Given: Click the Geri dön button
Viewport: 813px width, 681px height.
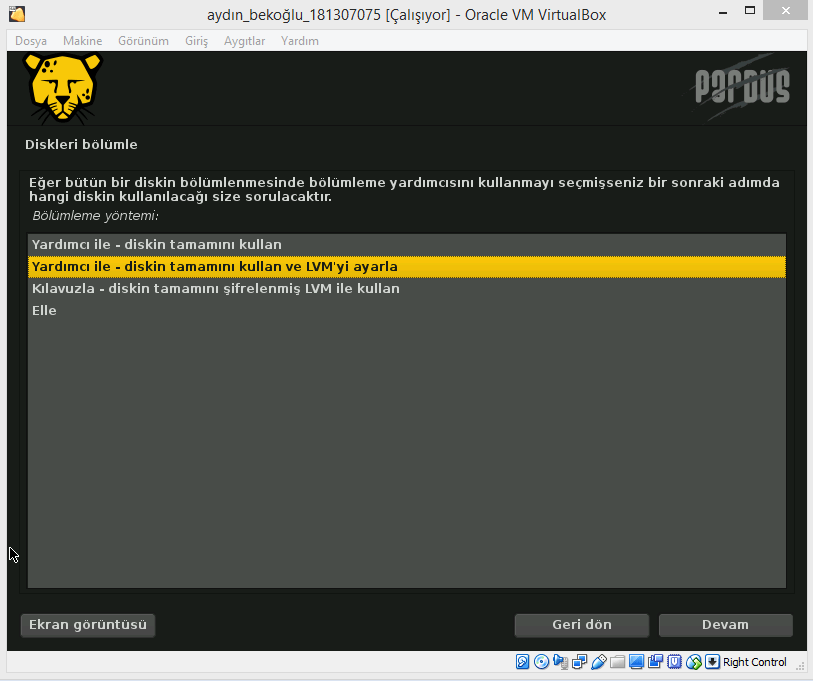Looking at the screenshot, I should (582, 625).
